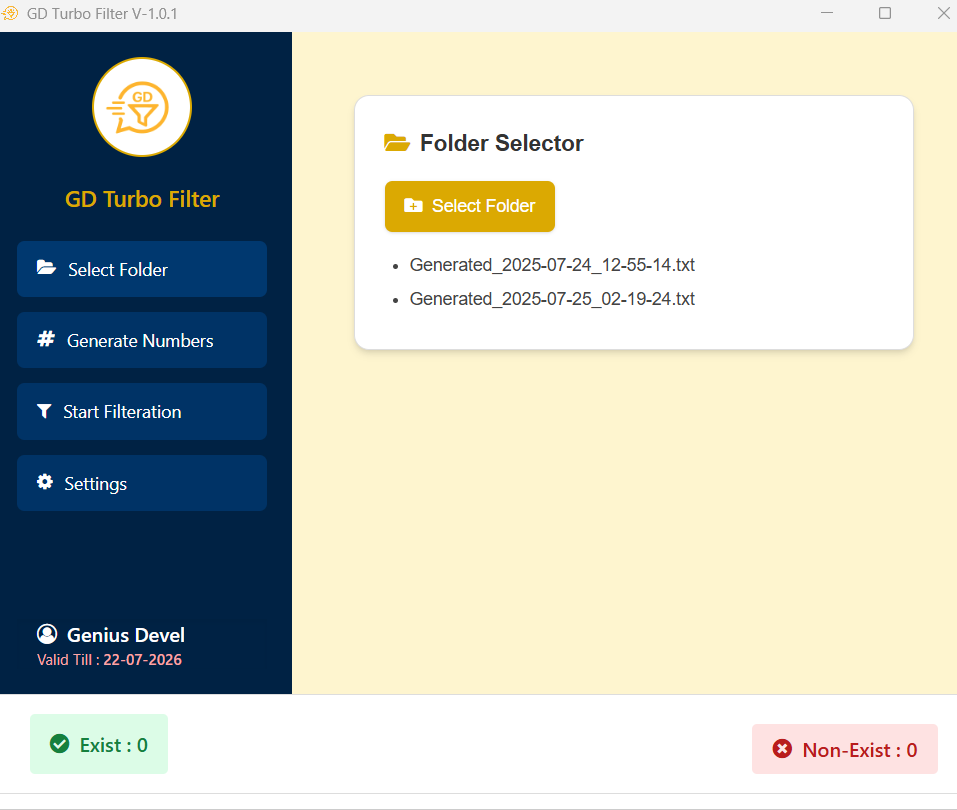Open the Select Folder sidebar menu

coord(142,269)
